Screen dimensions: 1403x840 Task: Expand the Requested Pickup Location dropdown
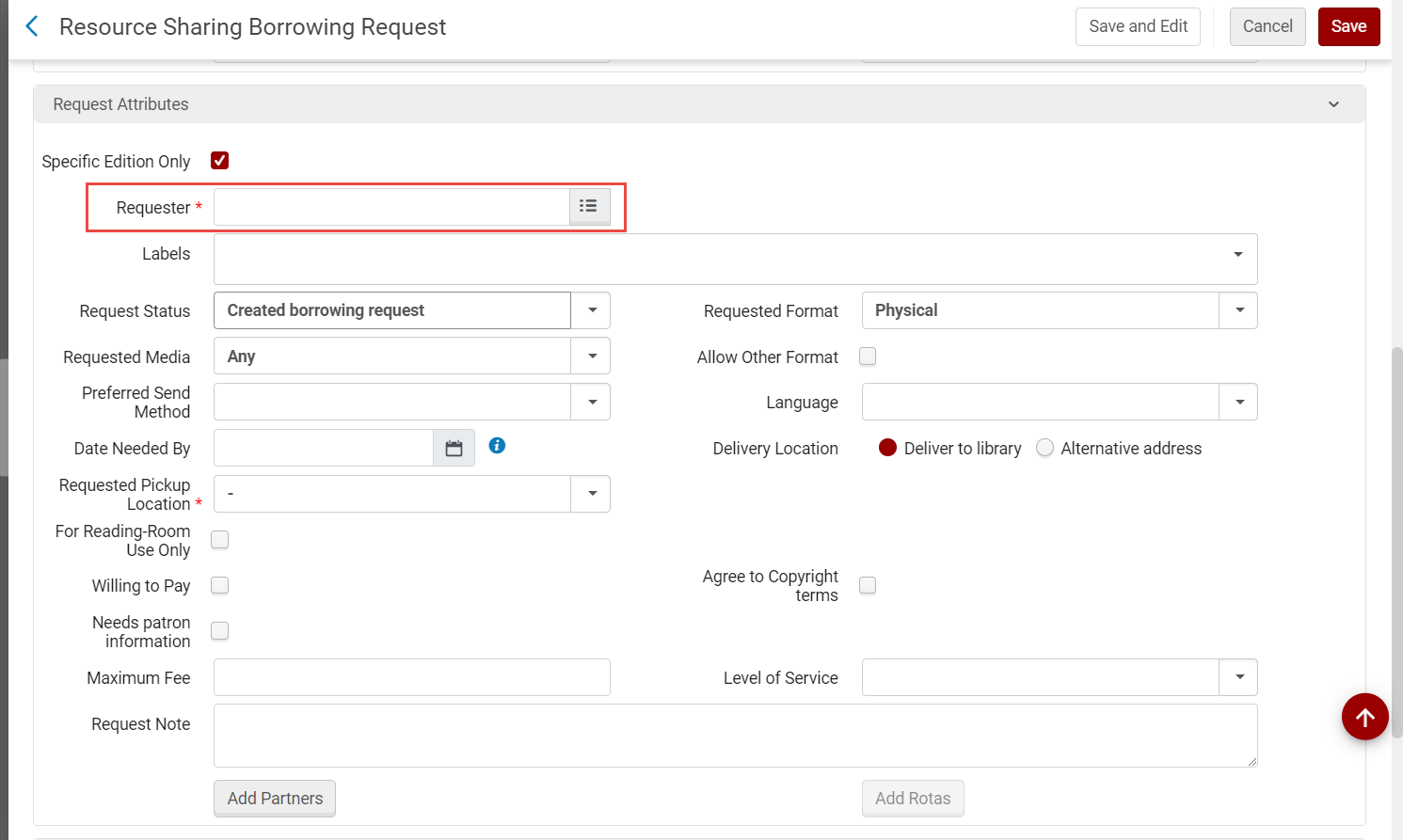592,494
